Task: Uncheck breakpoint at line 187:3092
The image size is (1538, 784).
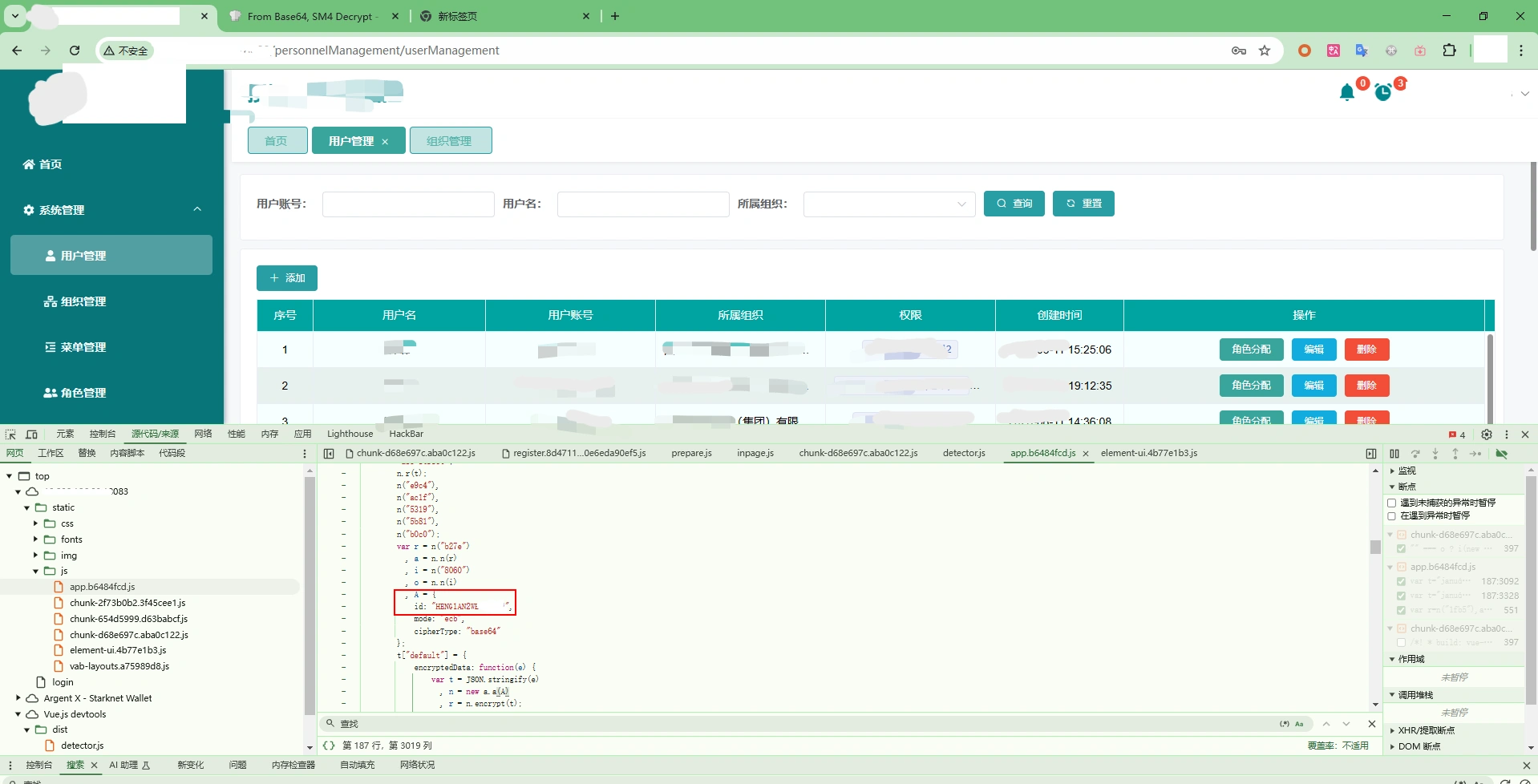Action: (1401, 581)
